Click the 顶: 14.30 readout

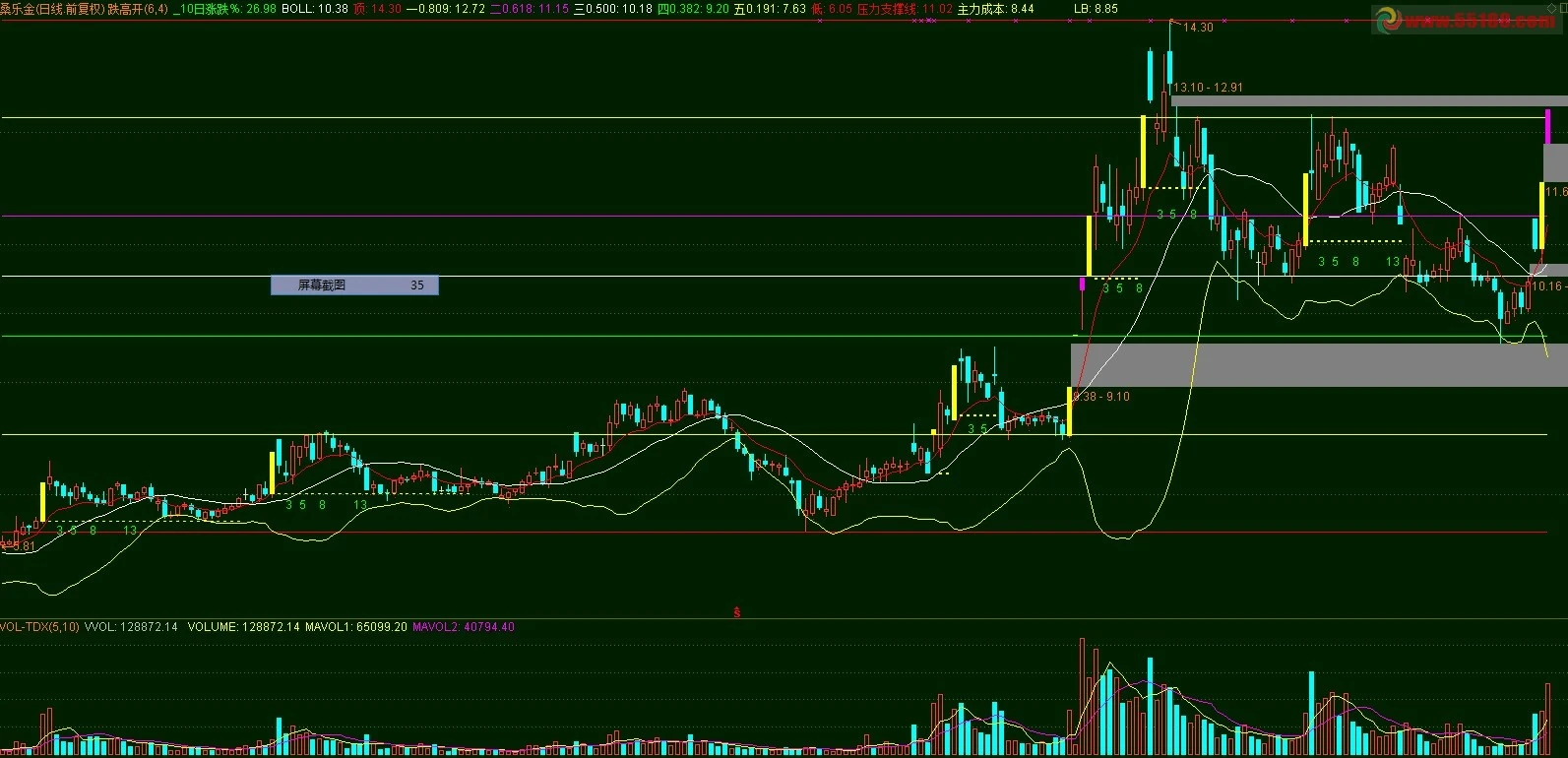click(x=377, y=9)
